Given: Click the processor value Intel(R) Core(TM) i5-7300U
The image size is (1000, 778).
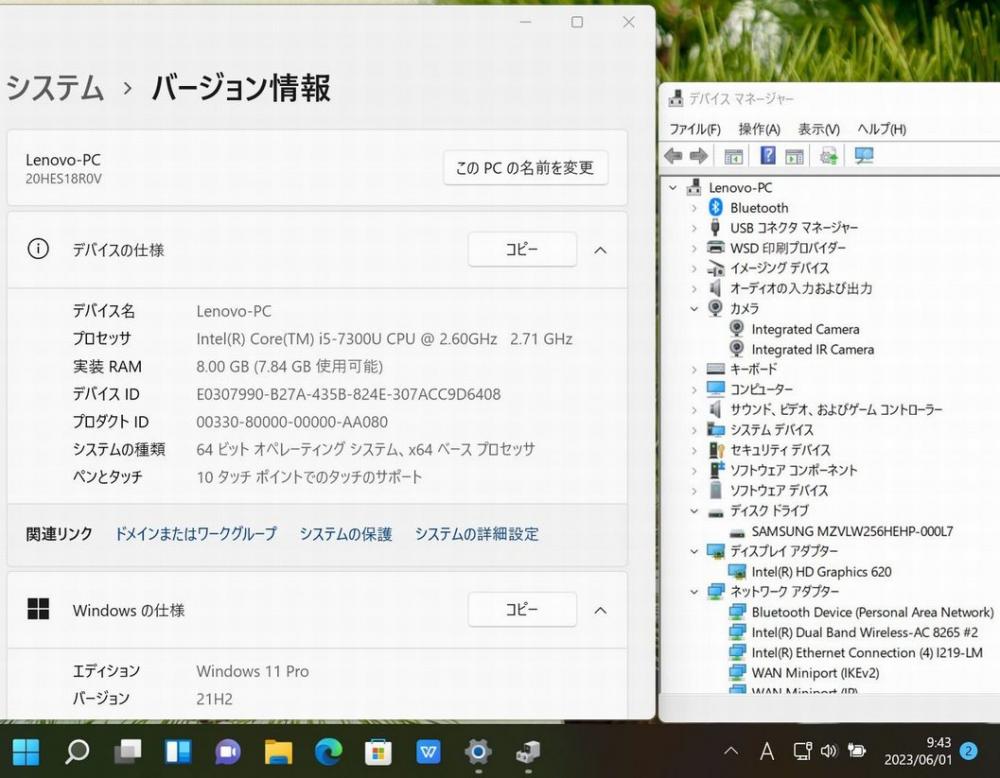Looking at the screenshot, I should click(384, 339).
